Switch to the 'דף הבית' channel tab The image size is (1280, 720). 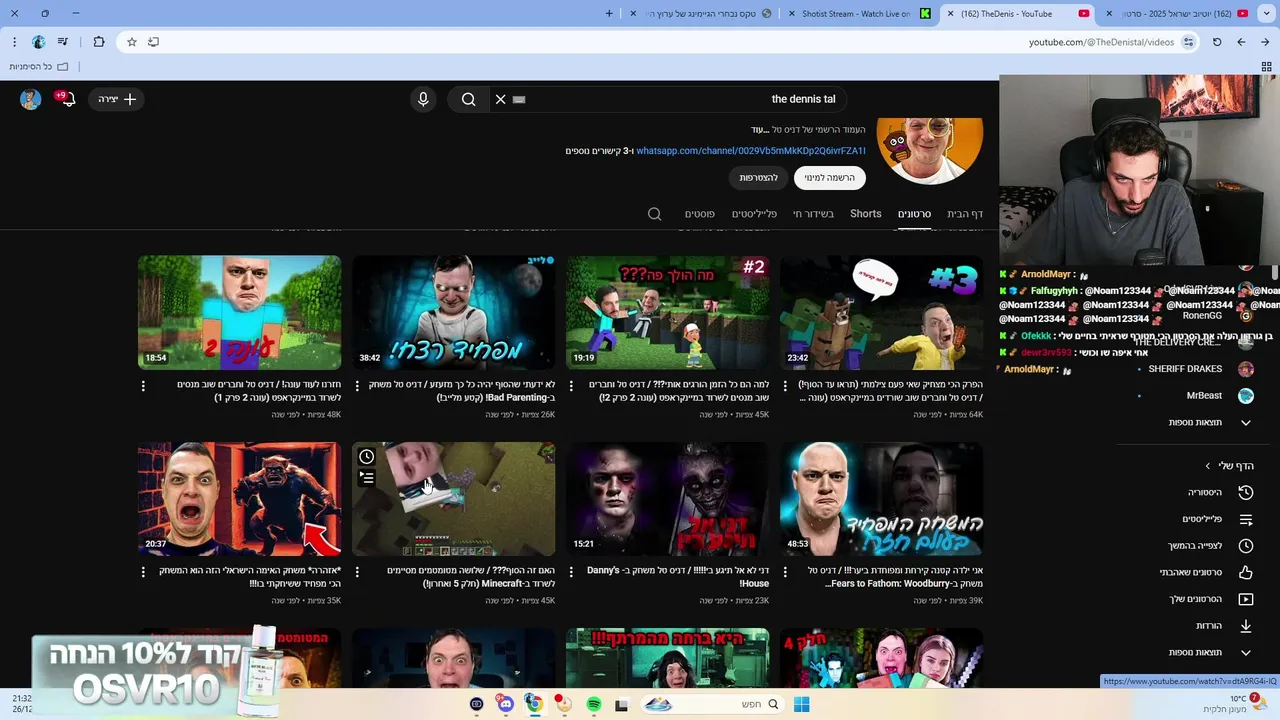965,214
